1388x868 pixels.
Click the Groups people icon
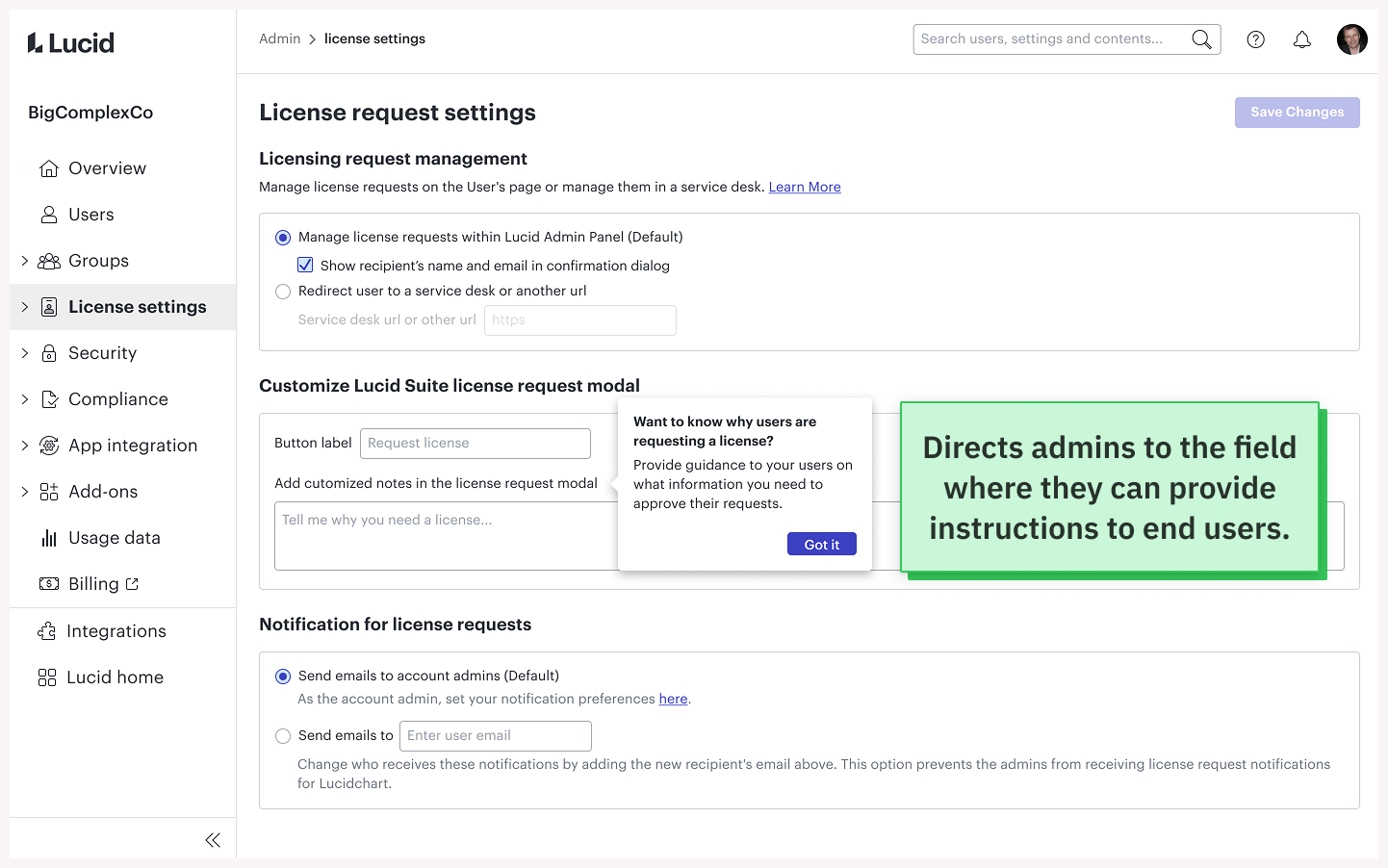point(49,261)
